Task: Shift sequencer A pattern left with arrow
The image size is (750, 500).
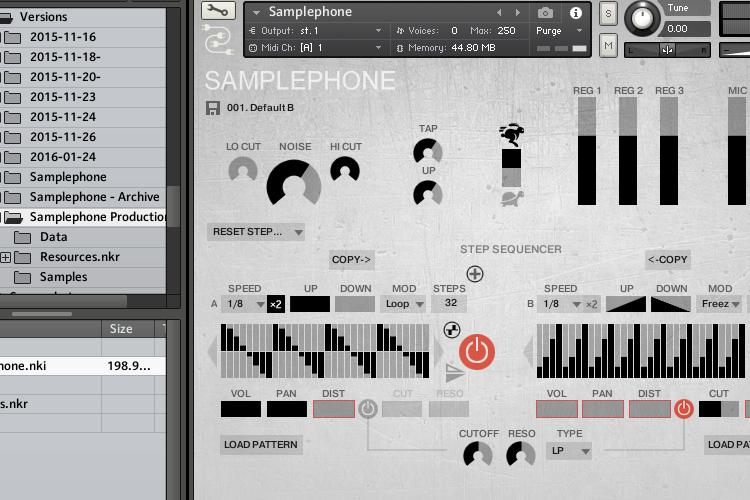Action: click(213, 351)
